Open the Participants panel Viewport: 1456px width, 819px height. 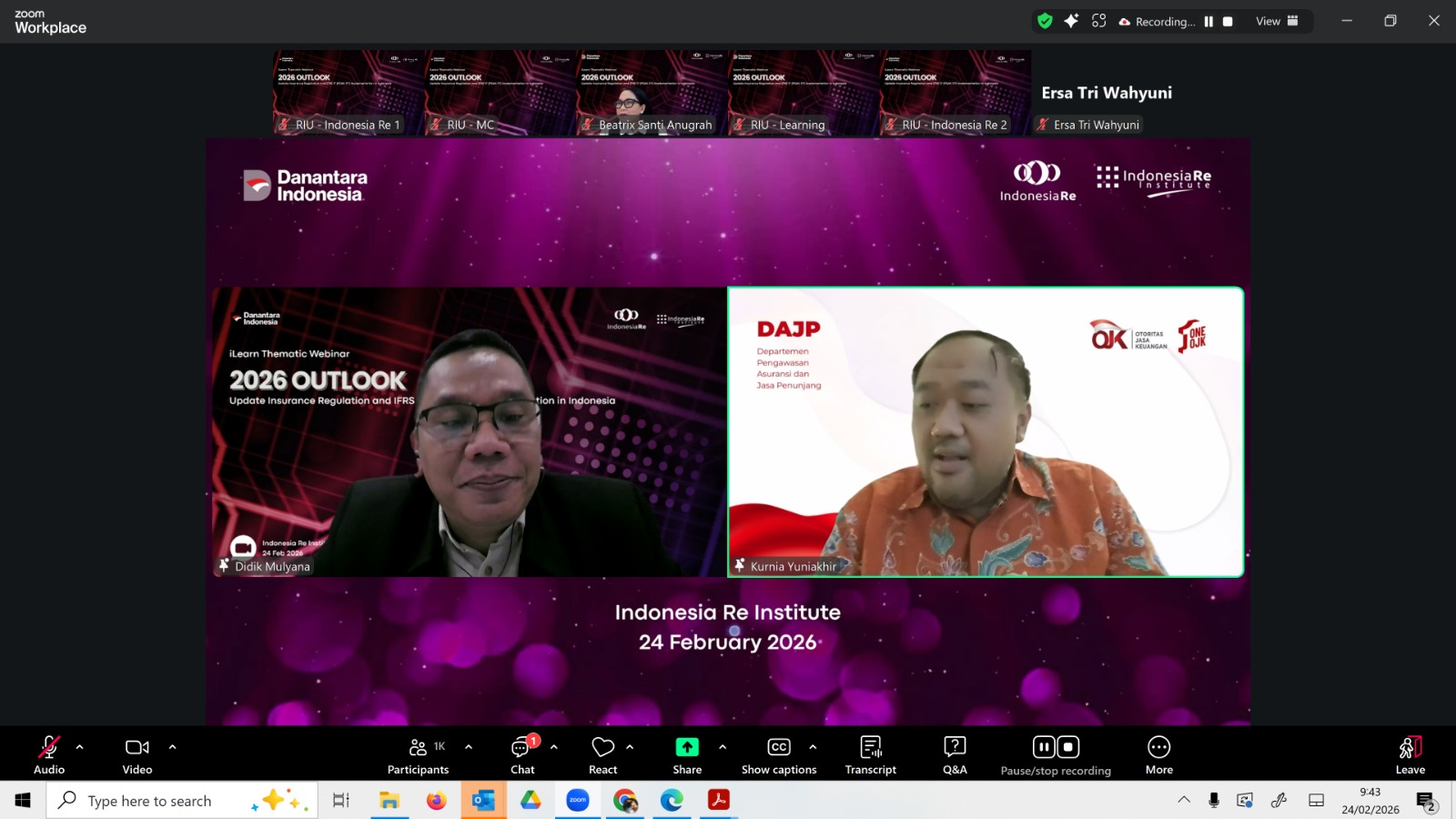point(419,755)
